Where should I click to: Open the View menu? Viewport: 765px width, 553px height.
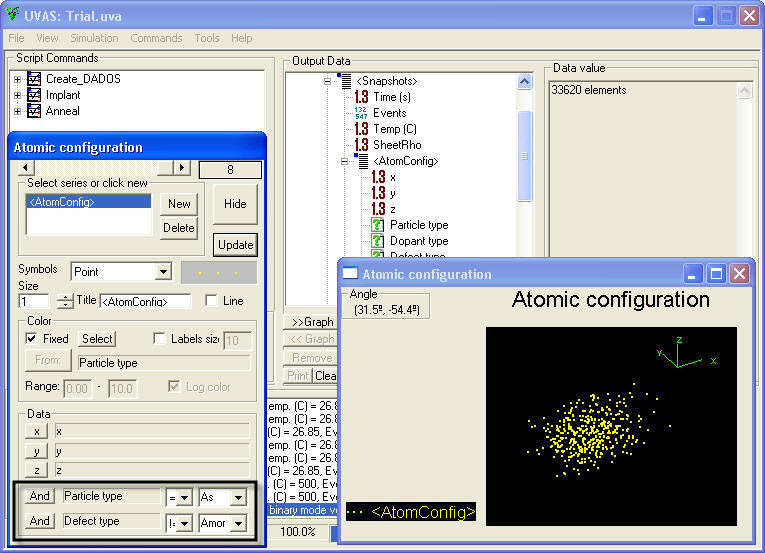click(x=47, y=38)
